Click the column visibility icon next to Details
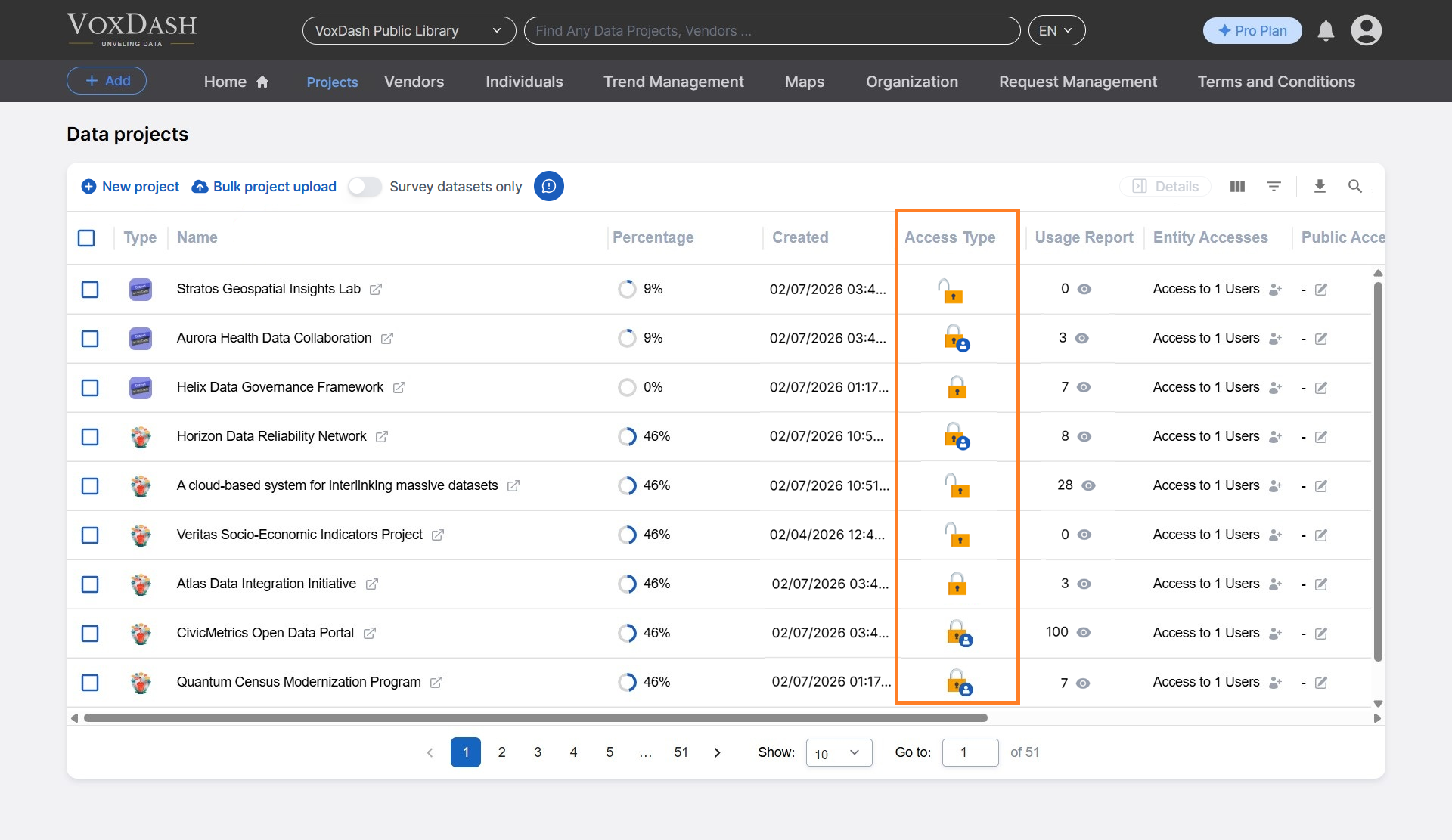1452x840 pixels. pyautogui.click(x=1237, y=186)
